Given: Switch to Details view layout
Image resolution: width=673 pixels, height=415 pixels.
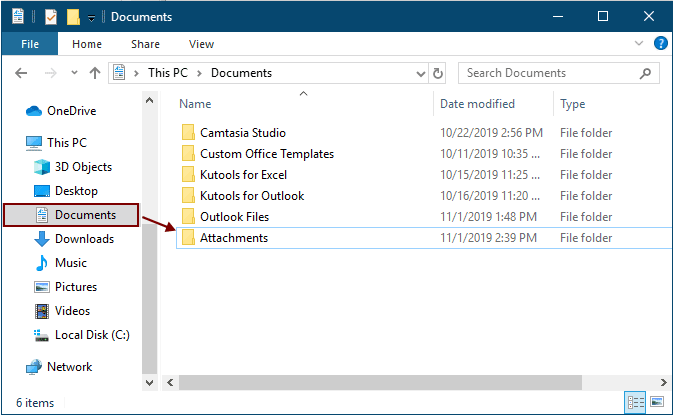Looking at the screenshot, I should click(635, 402).
